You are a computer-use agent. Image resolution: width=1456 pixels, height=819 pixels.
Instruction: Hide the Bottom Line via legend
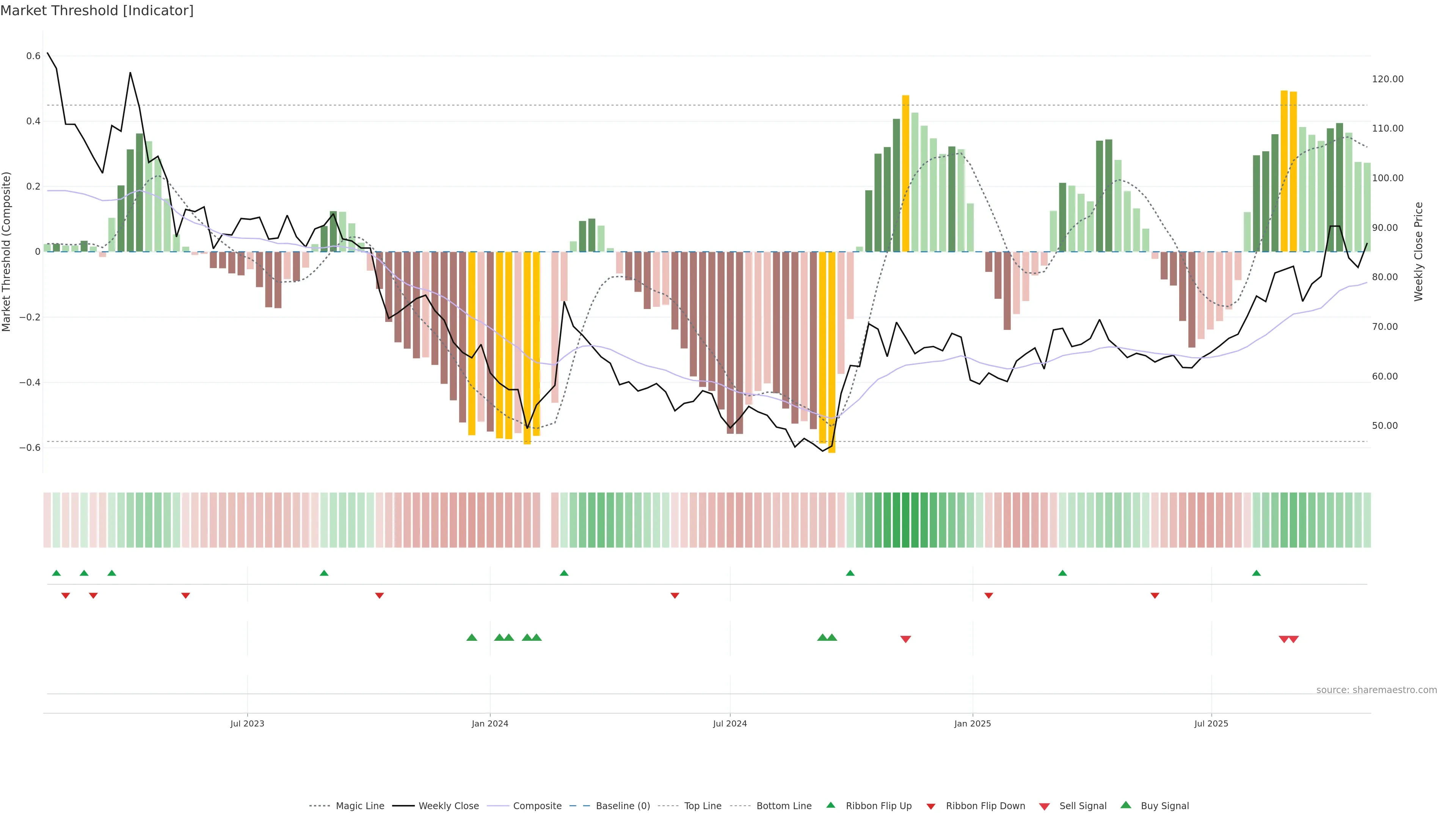(x=783, y=806)
